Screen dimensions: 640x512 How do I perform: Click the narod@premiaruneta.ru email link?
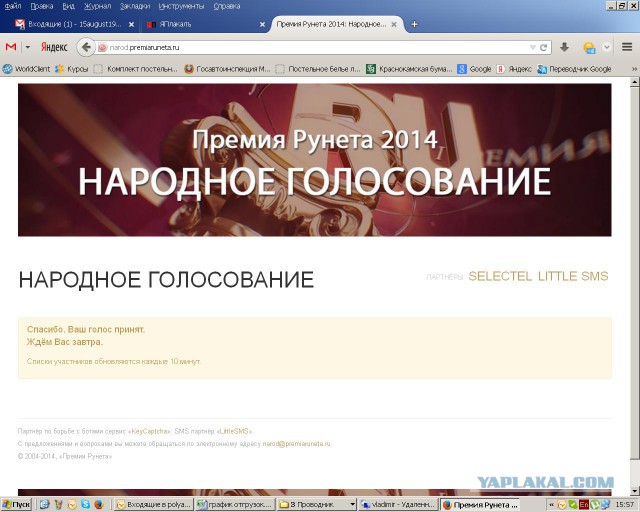[296, 444]
